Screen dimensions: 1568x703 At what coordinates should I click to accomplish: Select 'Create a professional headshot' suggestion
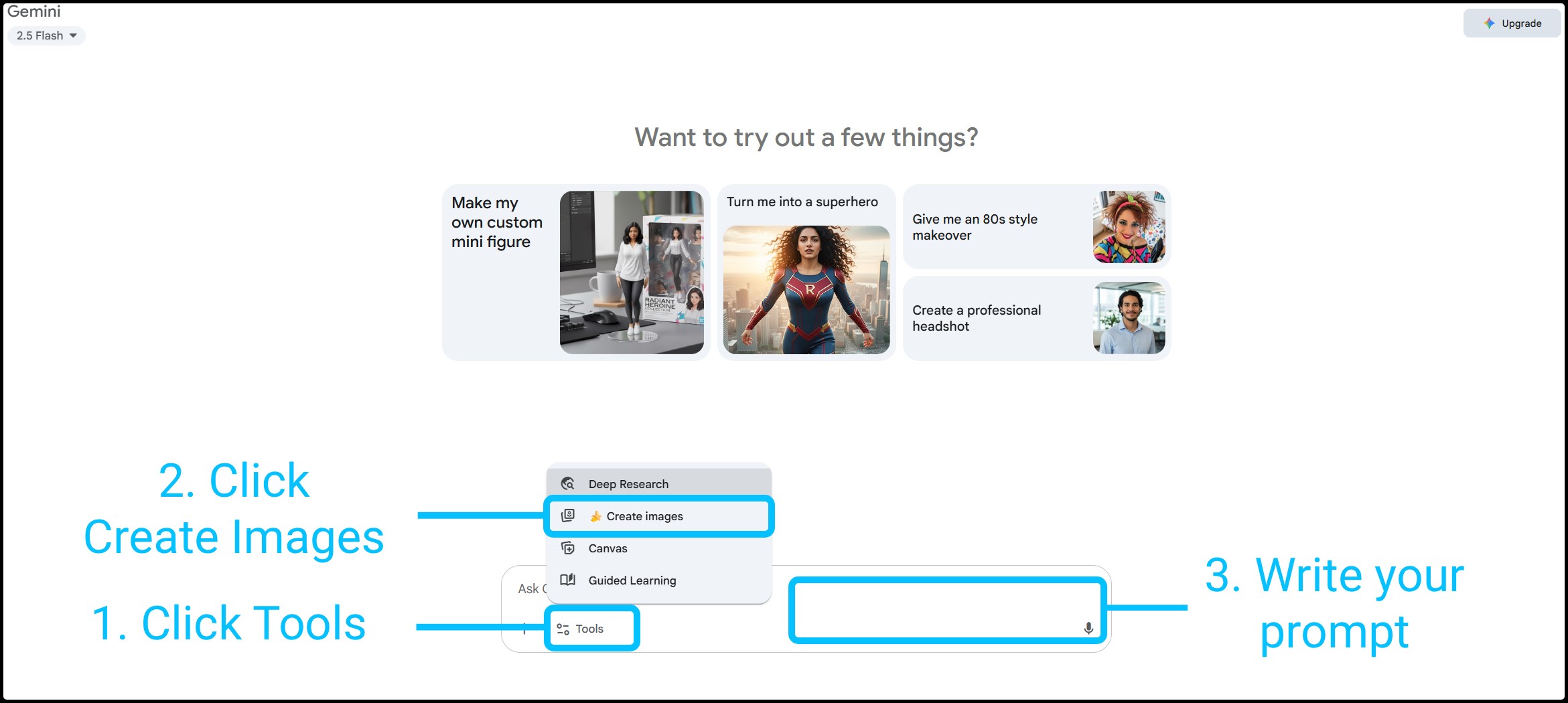point(976,318)
